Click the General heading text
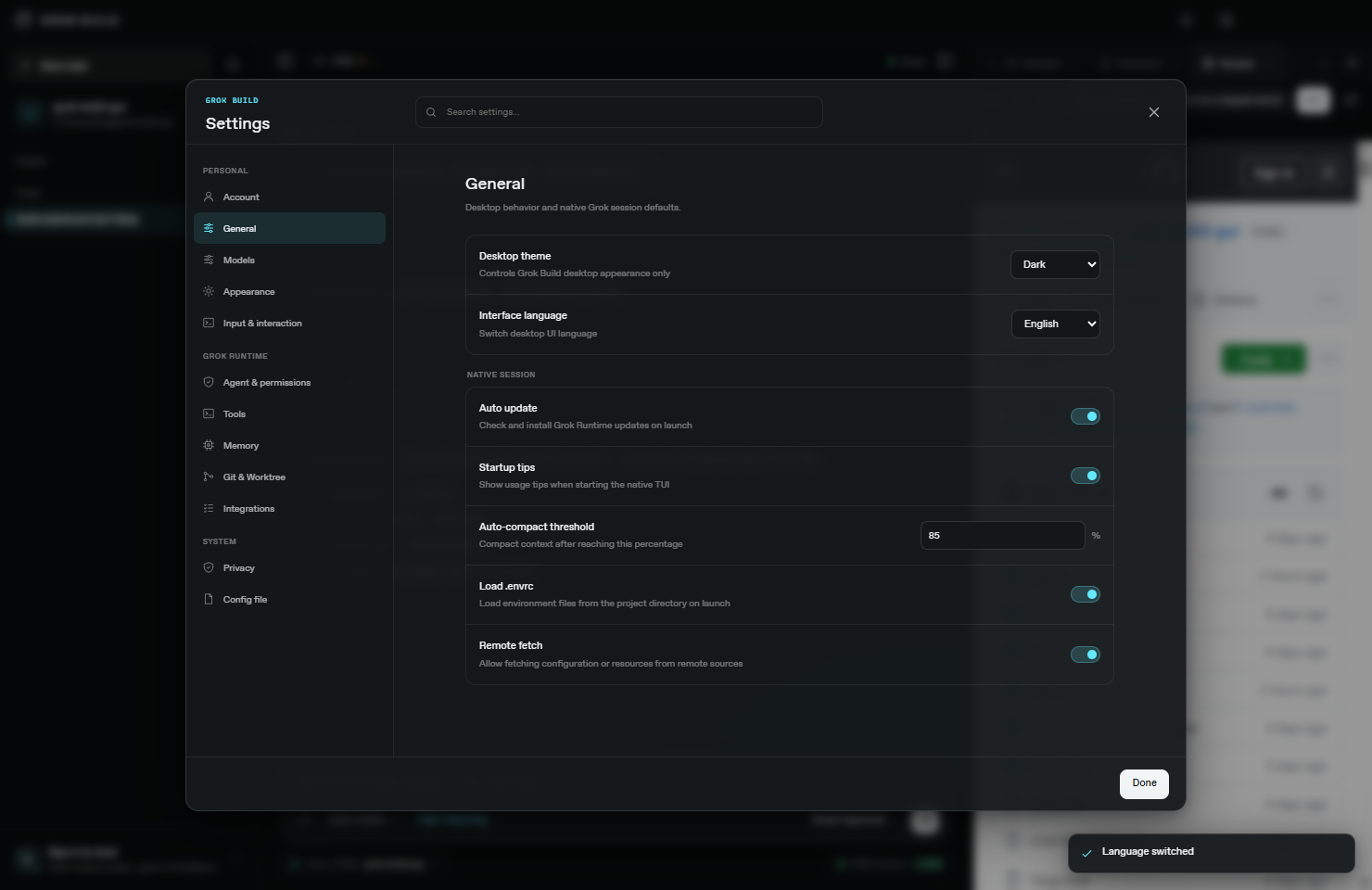The image size is (1372, 890). point(495,184)
